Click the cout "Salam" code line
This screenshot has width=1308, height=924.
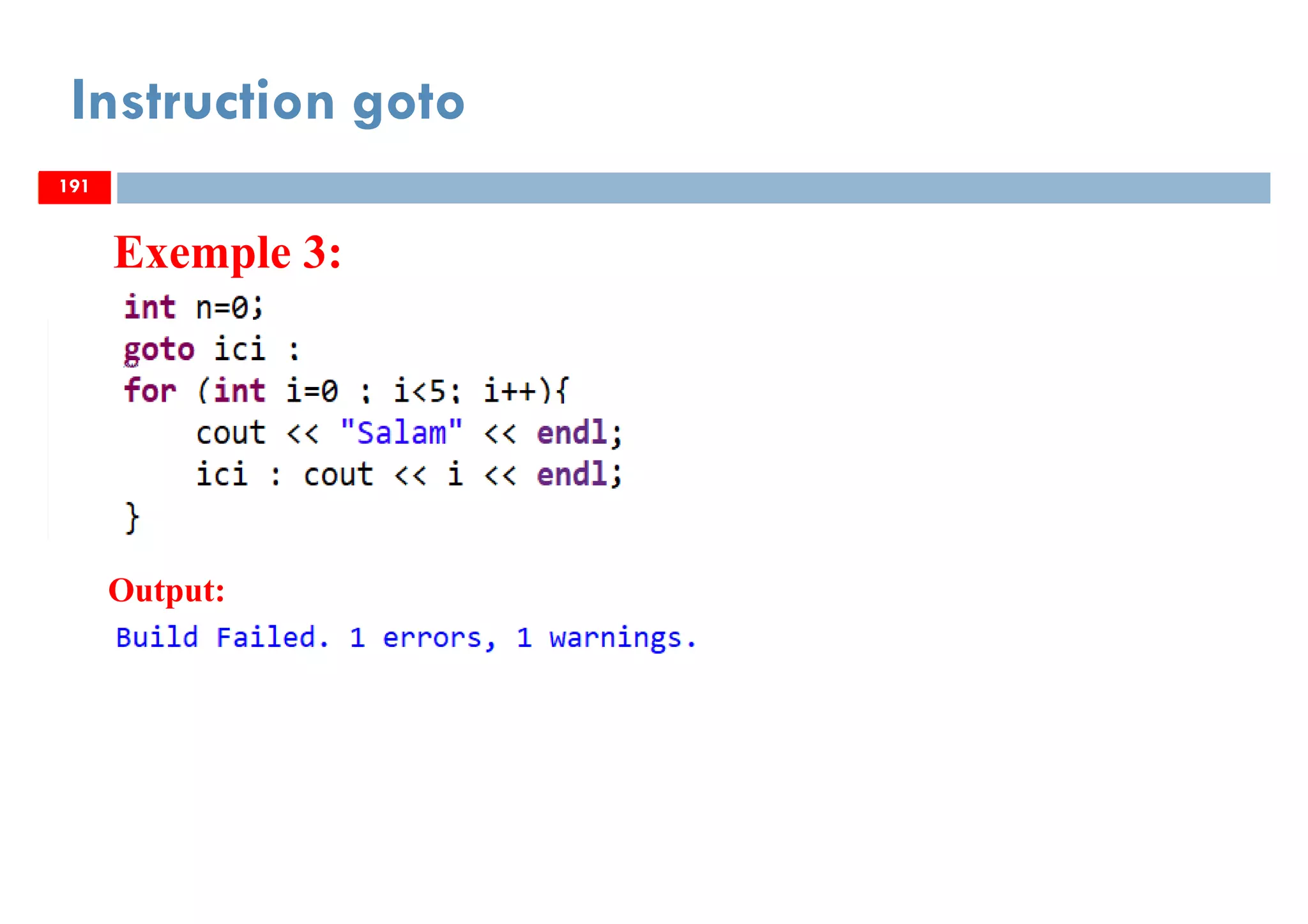click(x=409, y=433)
